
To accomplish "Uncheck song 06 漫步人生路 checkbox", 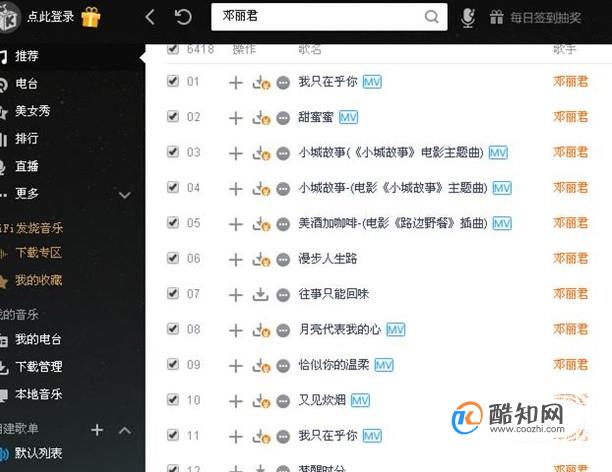I will click(x=173, y=258).
